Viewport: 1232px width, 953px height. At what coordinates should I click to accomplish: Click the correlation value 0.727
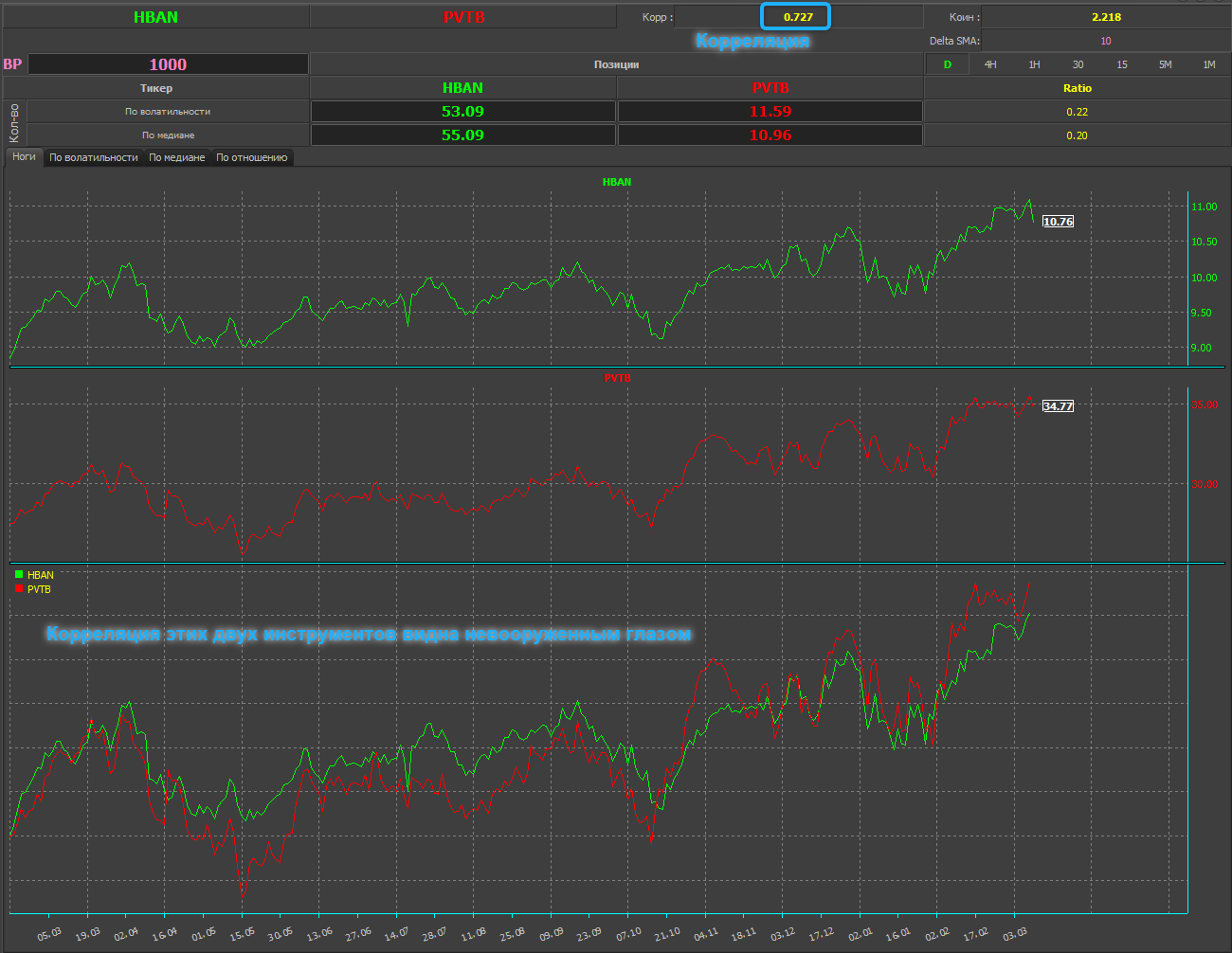click(798, 17)
